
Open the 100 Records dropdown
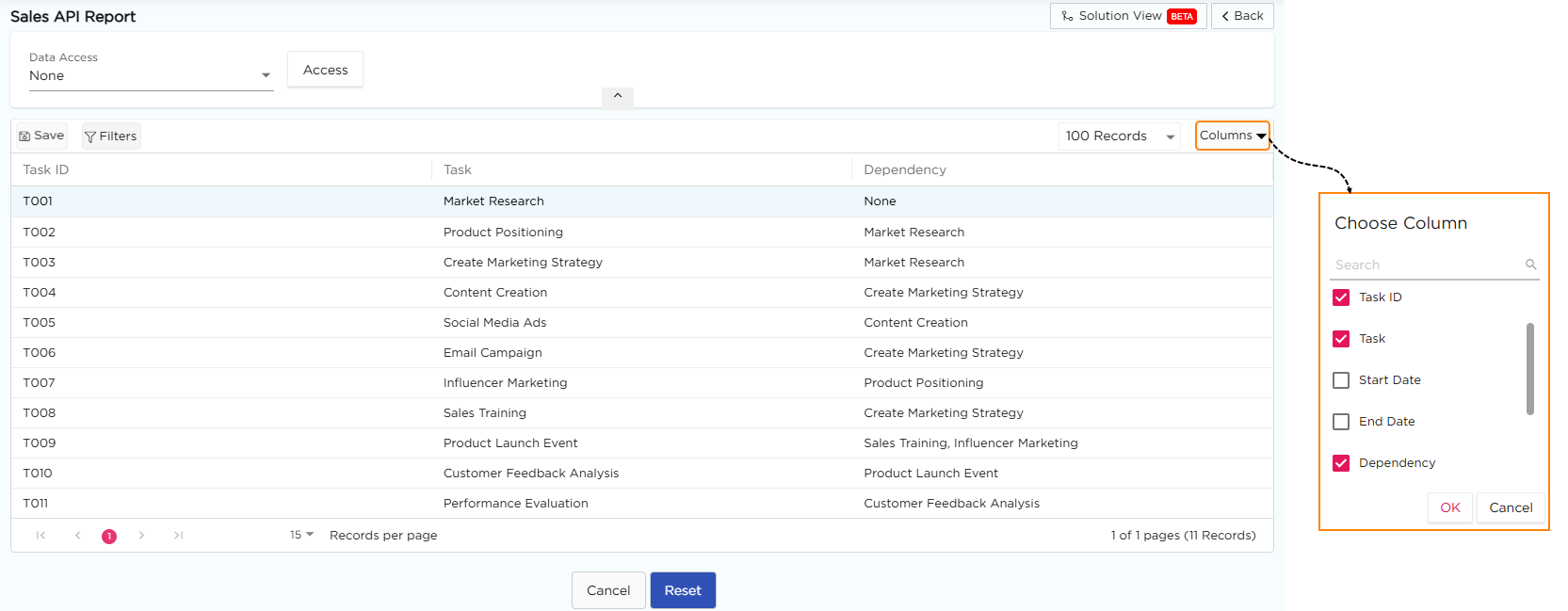pyautogui.click(x=1120, y=137)
